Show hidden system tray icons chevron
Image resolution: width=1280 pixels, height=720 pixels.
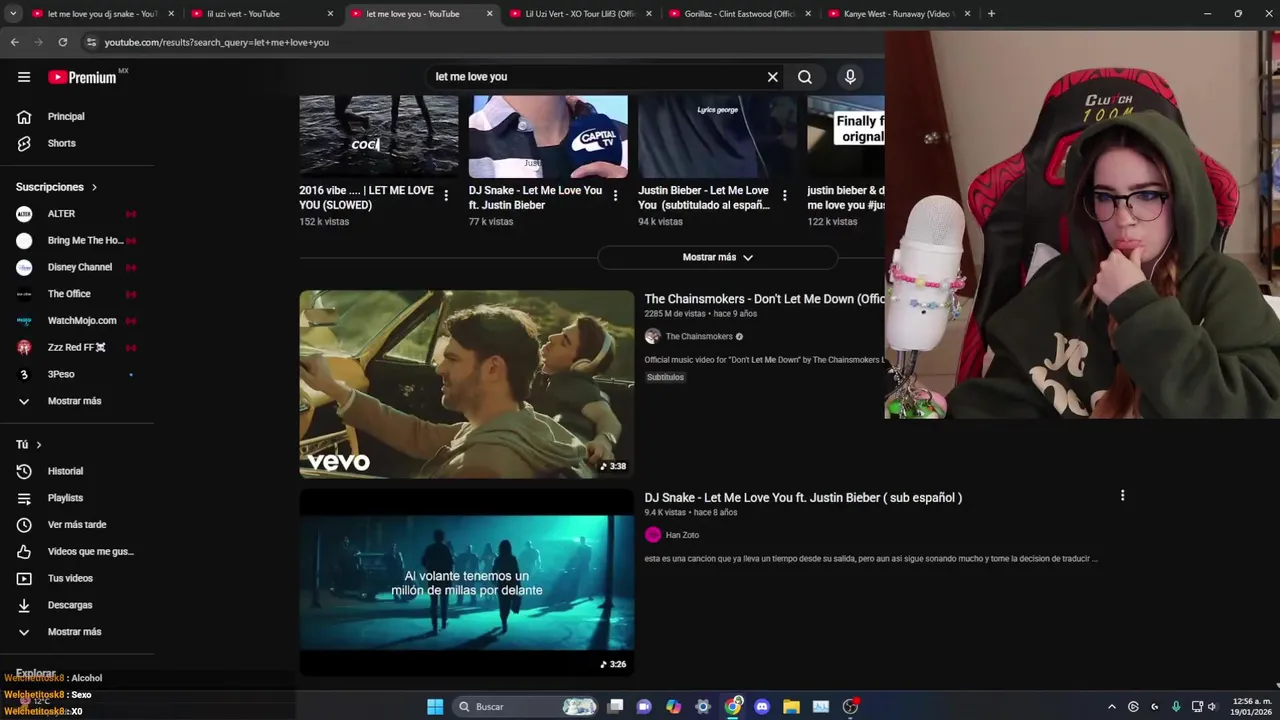click(1111, 707)
